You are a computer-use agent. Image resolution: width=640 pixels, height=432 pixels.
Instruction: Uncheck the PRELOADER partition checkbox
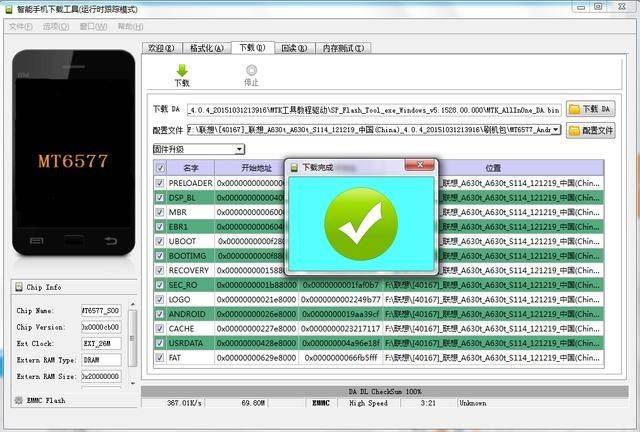160,183
